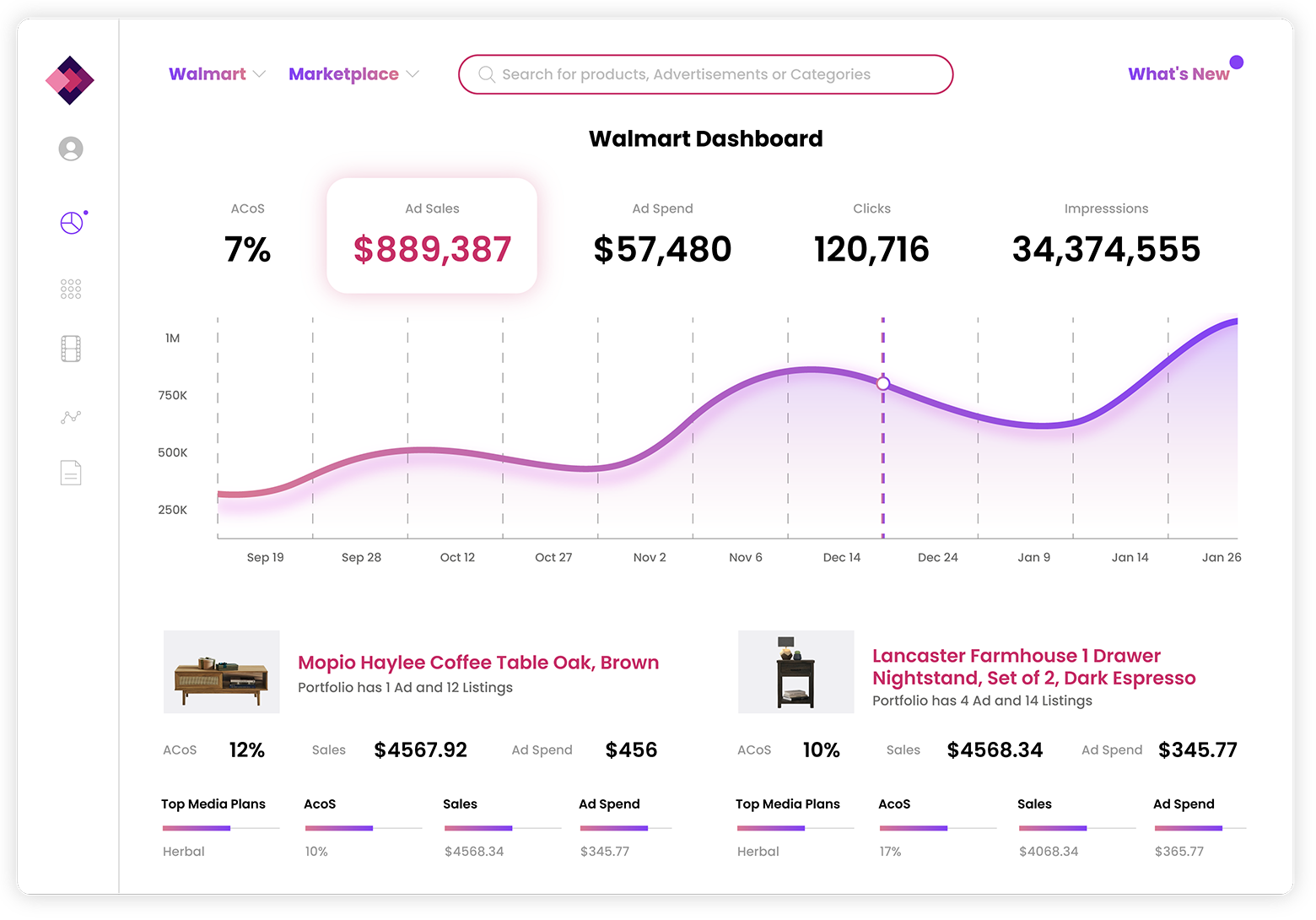1316x920 pixels.
Task: Click the Sep 19 axis label
Action: pyautogui.click(x=265, y=557)
